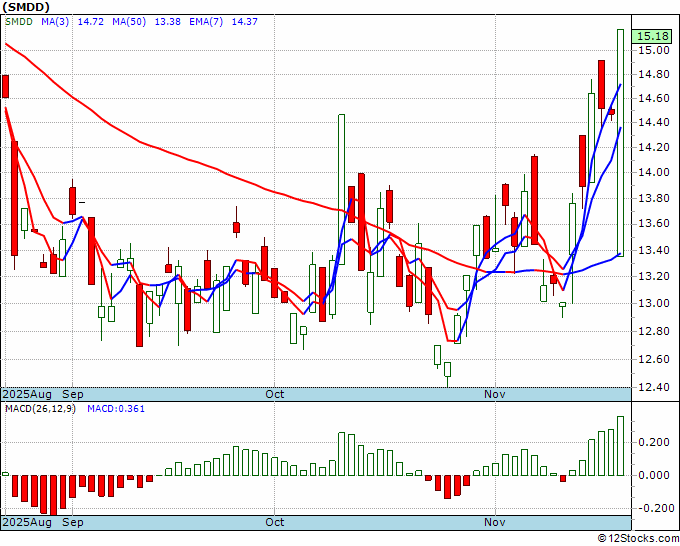680x546 pixels.
Task: Click the tall green candle spiking to 14.45 in October
Action: tap(341, 189)
